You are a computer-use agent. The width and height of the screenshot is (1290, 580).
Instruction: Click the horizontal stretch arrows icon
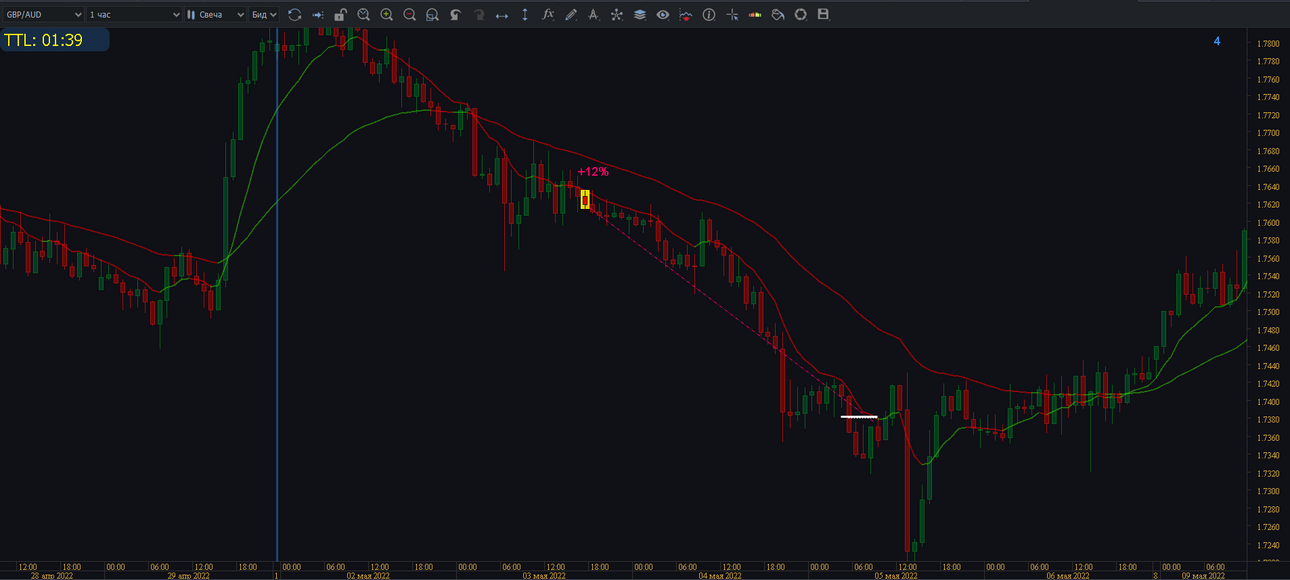(501, 15)
